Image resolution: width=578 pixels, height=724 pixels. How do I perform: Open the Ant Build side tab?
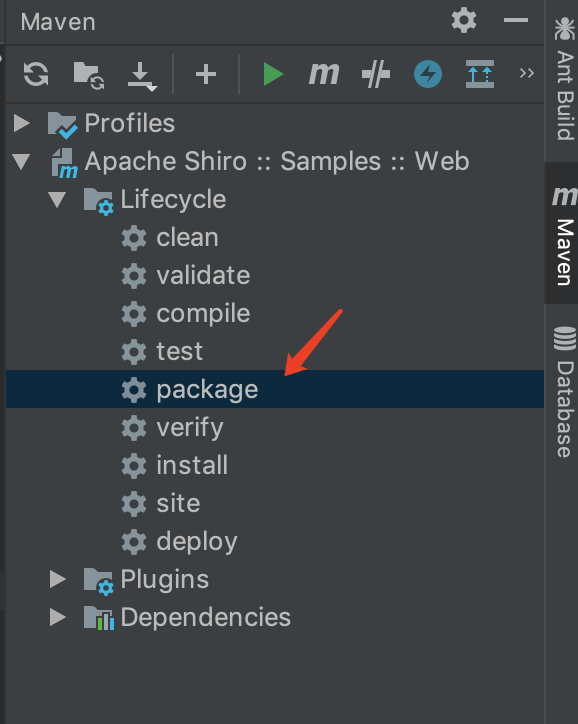(564, 79)
